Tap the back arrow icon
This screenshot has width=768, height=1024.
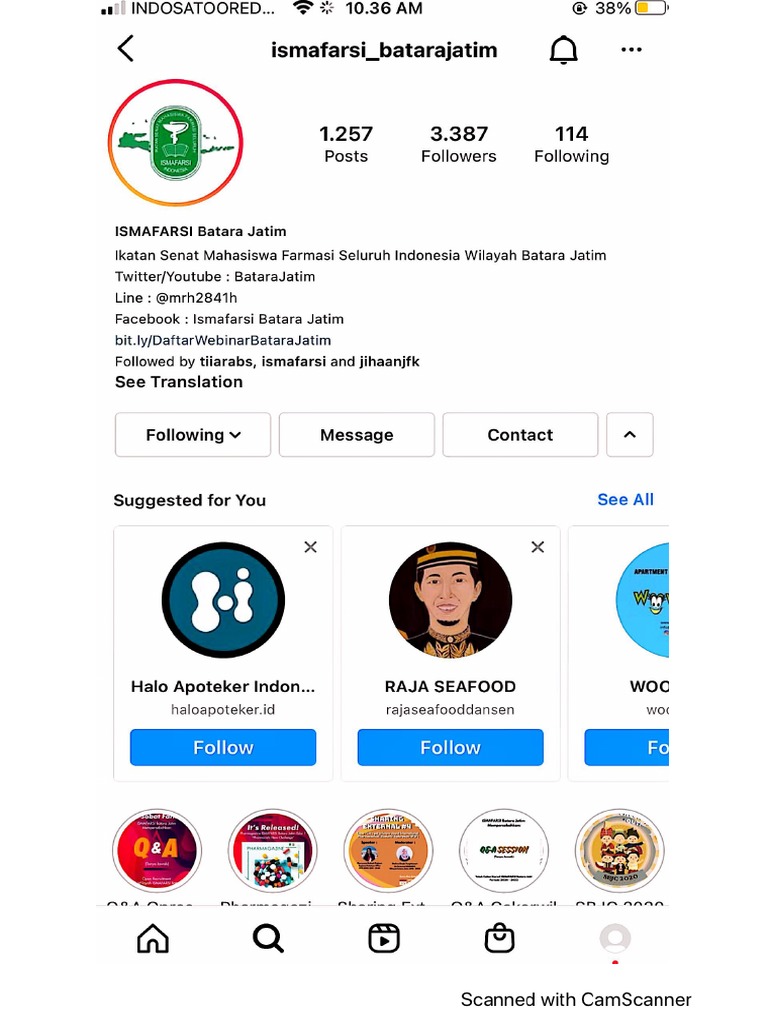click(x=125, y=49)
